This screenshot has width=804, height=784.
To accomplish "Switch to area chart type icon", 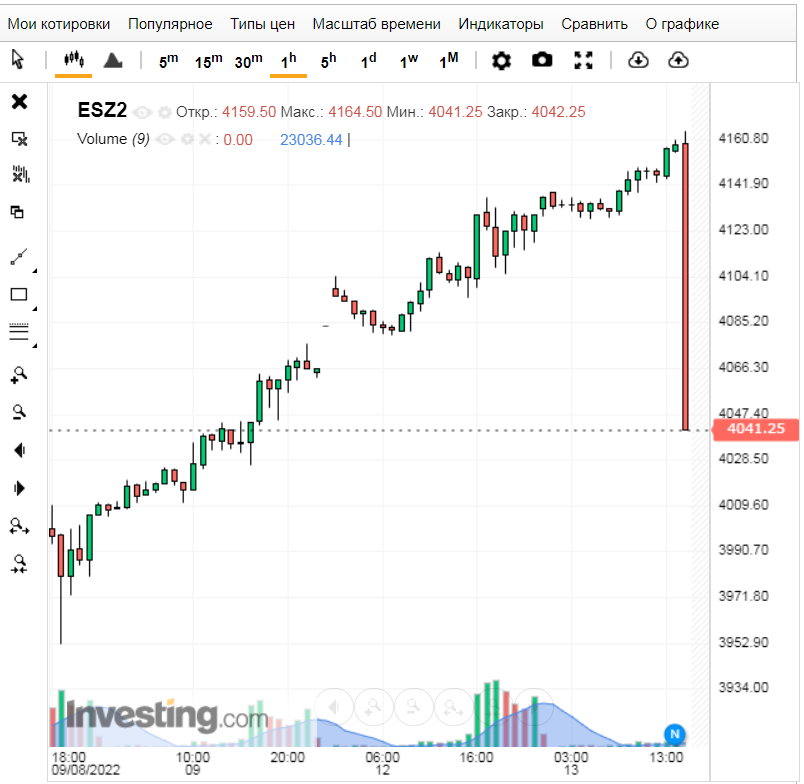I will point(113,61).
